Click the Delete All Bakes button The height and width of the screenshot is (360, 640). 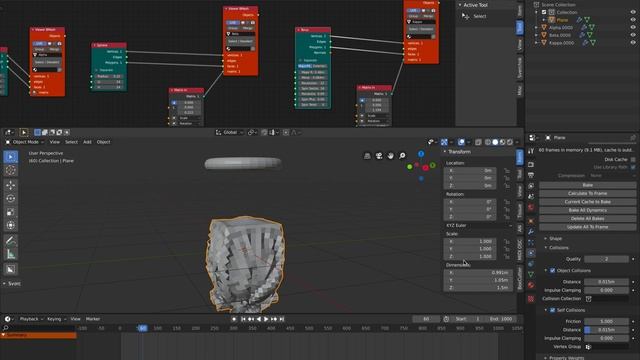tap(587, 219)
